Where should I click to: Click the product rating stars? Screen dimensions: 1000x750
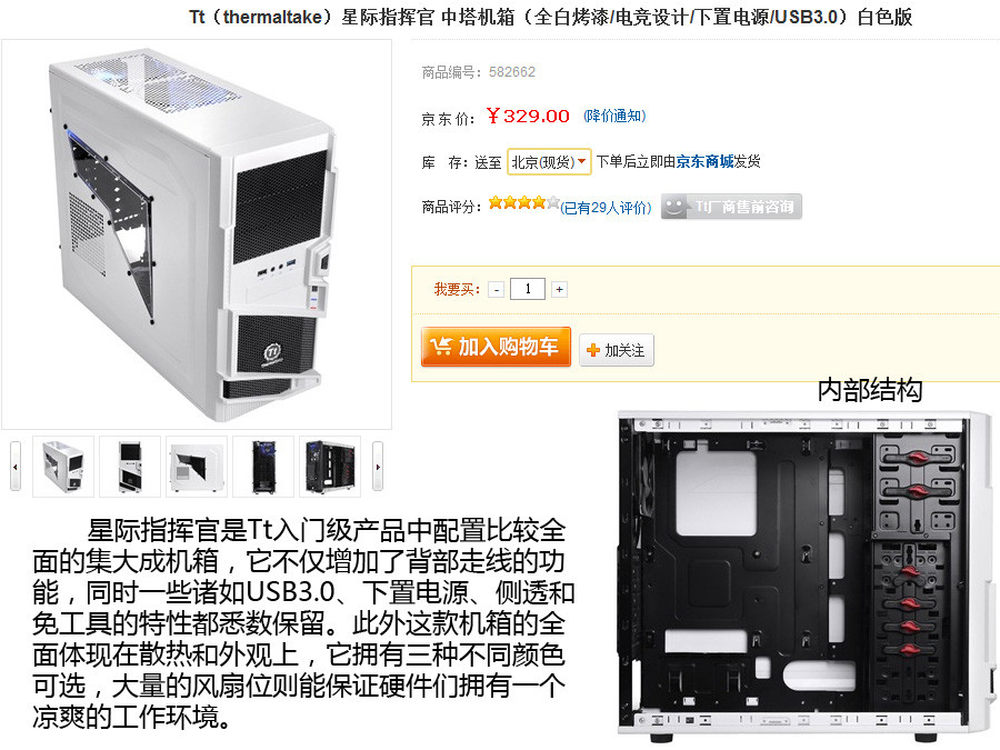coord(524,203)
